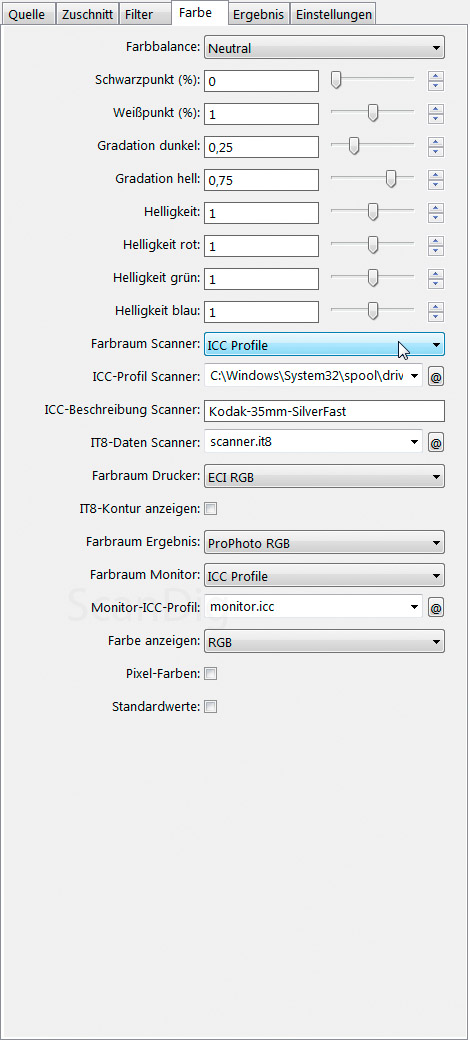Enable the IT8-Kontur anzeigen checkbox
This screenshot has height=1041, width=470.
[x=210, y=509]
